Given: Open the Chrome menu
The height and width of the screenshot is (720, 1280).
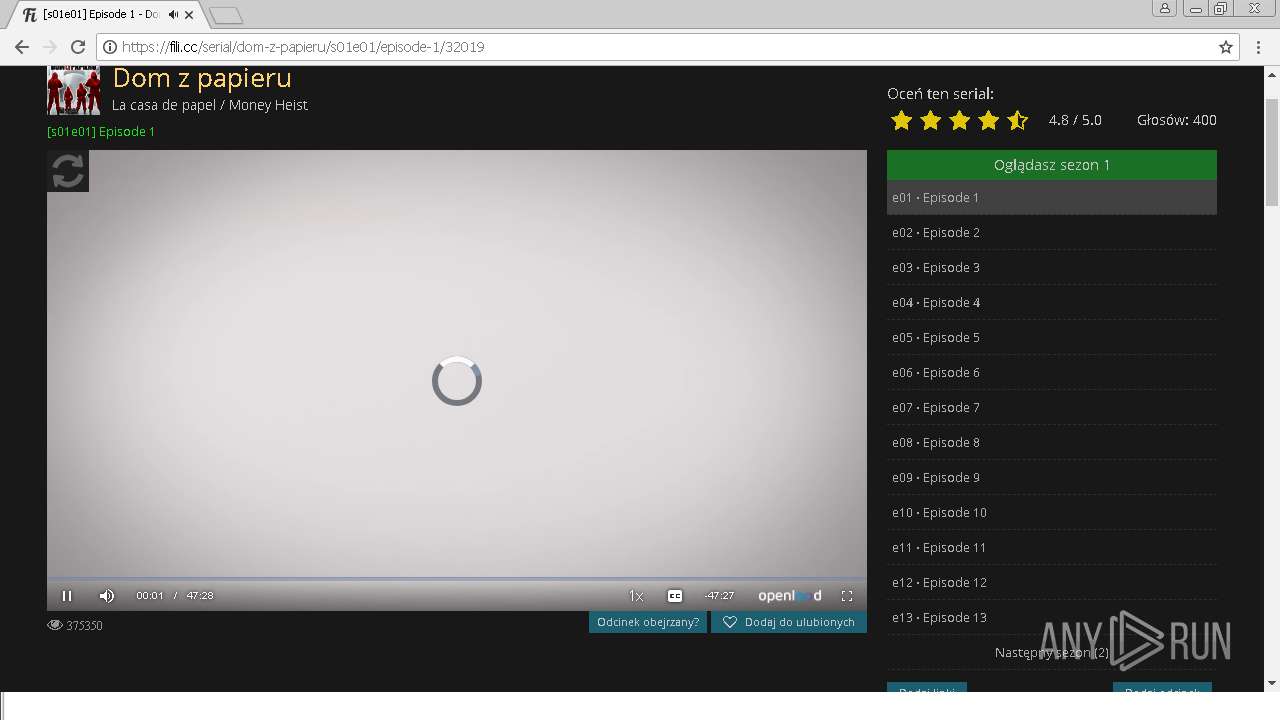Looking at the screenshot, I should tap(1259, 47).
